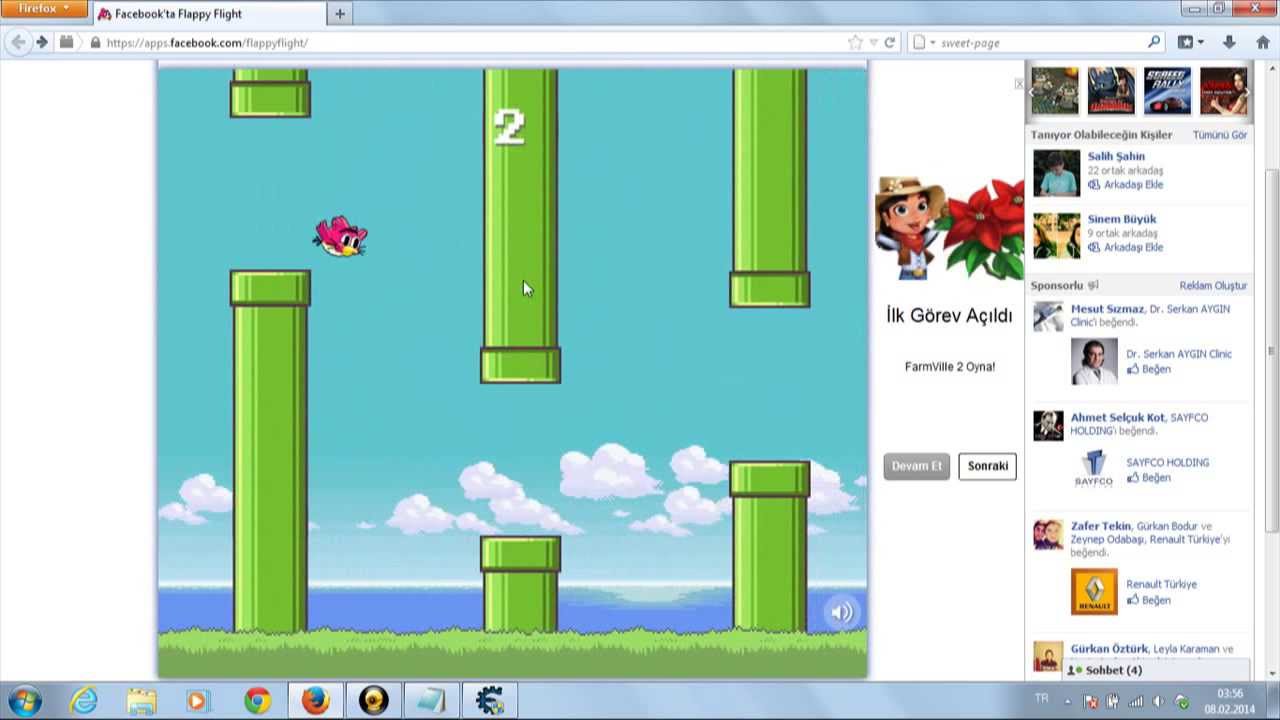Click the SAYFCO HOLDING logo
The width and height of the screenshot is (1280, 720).
pyautogui.click(x=1094, y=469)
